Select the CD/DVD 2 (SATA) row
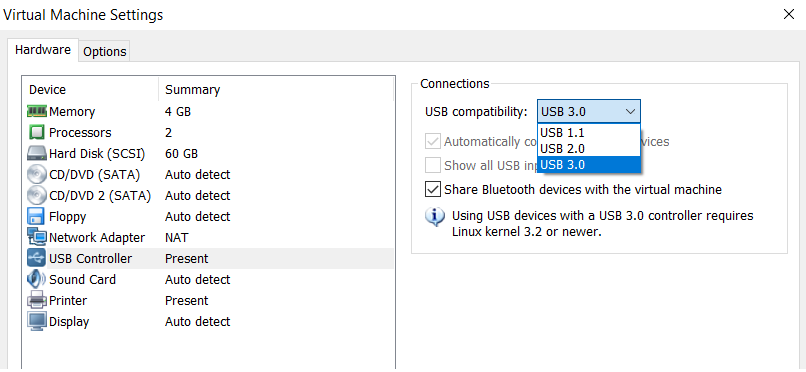 tap(210, 196)
